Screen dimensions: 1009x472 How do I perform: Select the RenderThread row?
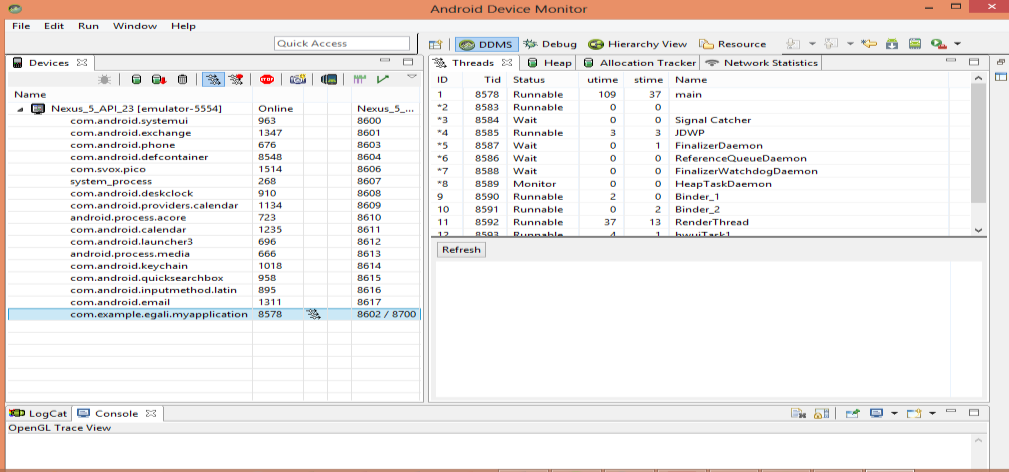[x=701, y=222]
